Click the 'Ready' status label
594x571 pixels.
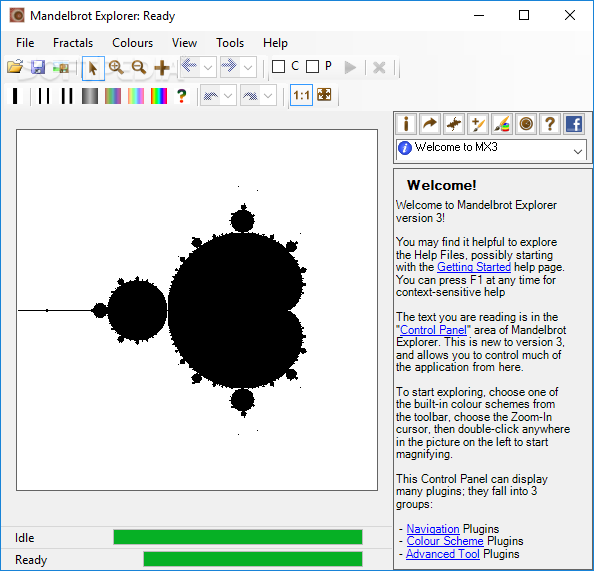pos(31,560)
